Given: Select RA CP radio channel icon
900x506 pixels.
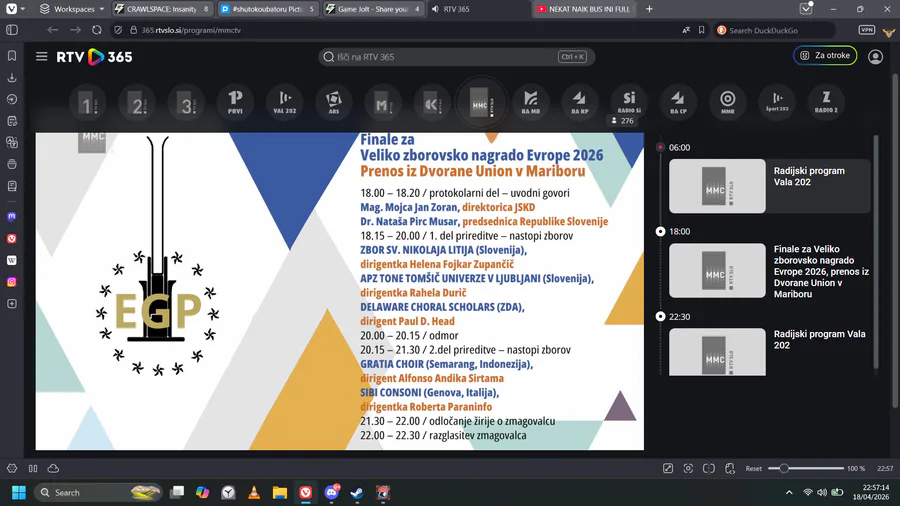Looking at the screenshot, I should click(678, 102).
